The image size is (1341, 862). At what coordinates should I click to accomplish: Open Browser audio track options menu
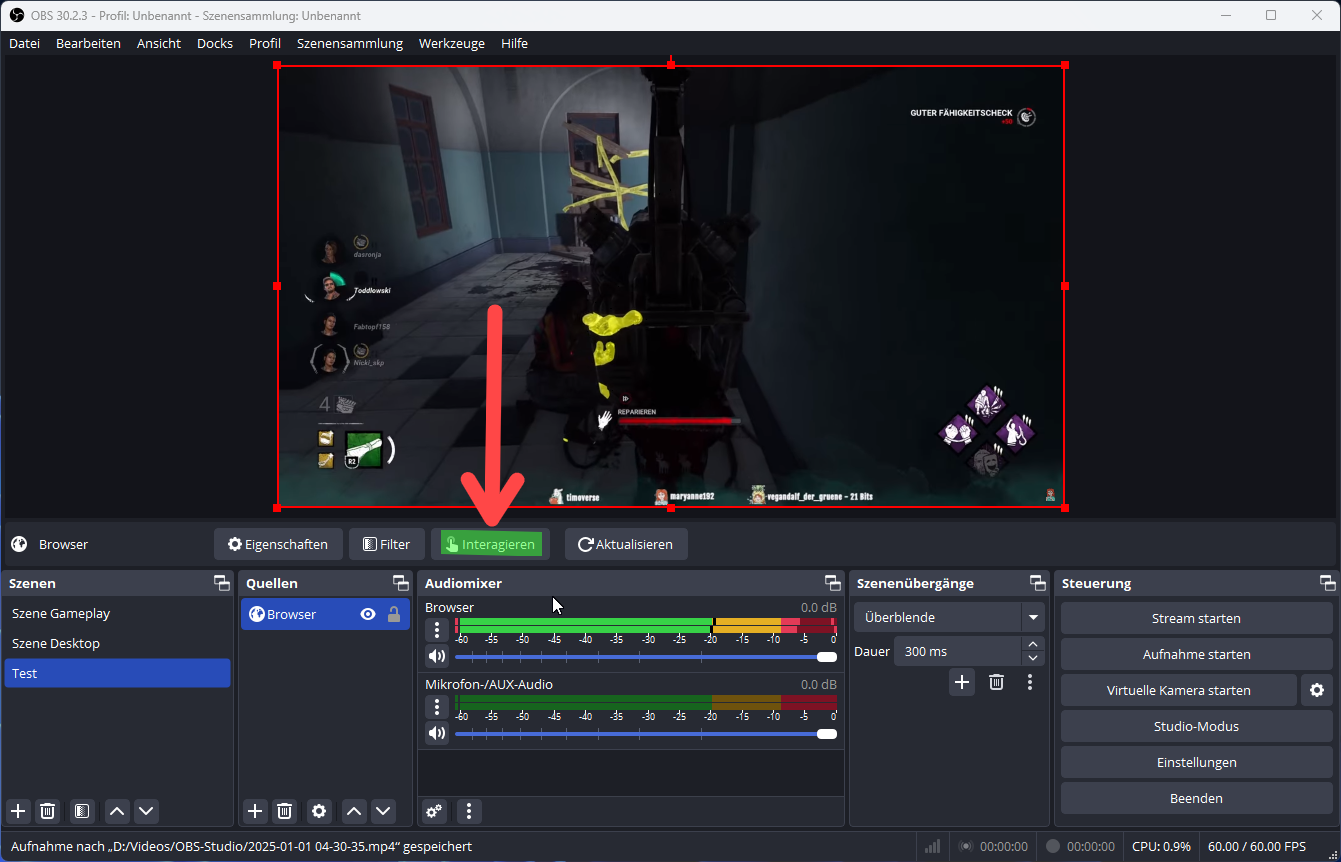437,630
